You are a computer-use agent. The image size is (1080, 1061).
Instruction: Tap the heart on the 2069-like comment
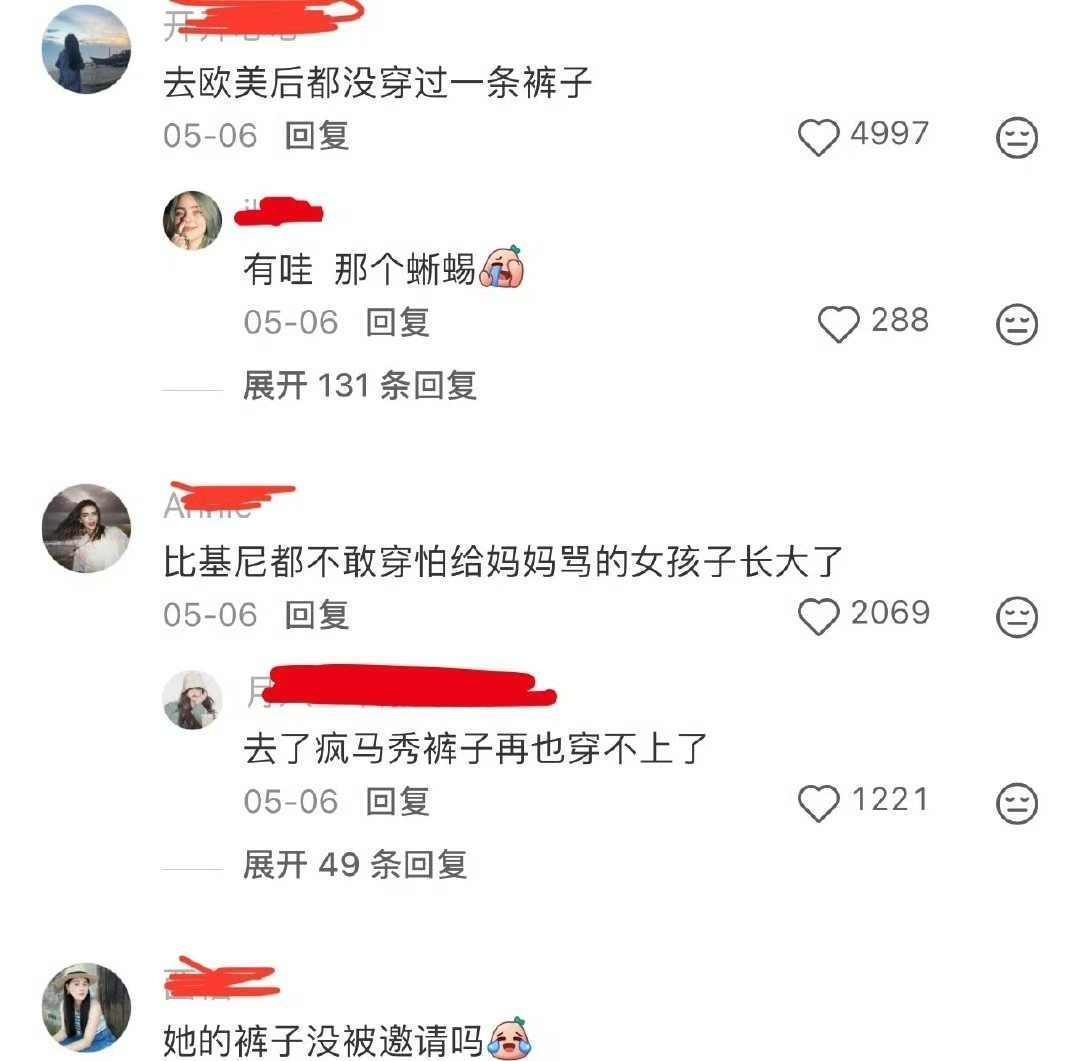(x=818, y=616)
